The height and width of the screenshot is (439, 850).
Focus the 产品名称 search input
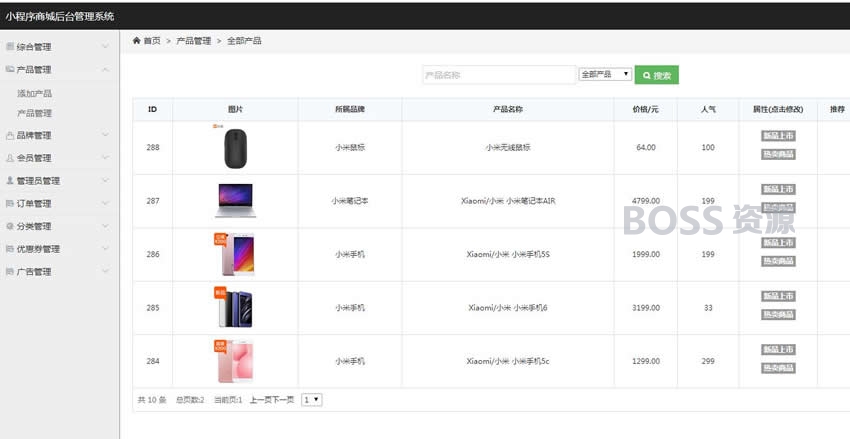[x=499, y=75]
